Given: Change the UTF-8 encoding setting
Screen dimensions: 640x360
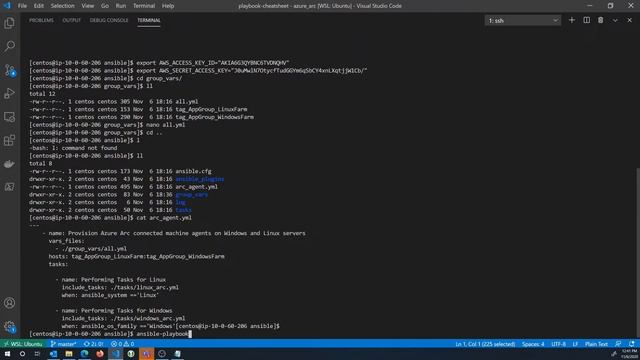Looking at the screenshot, I should [x=558, y=344].
